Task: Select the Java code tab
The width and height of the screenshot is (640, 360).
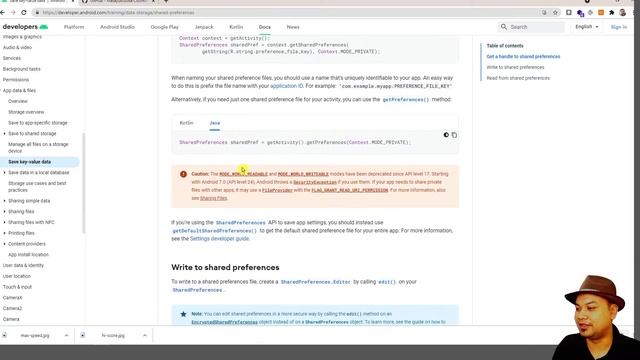Action: [x=215, y=123]
